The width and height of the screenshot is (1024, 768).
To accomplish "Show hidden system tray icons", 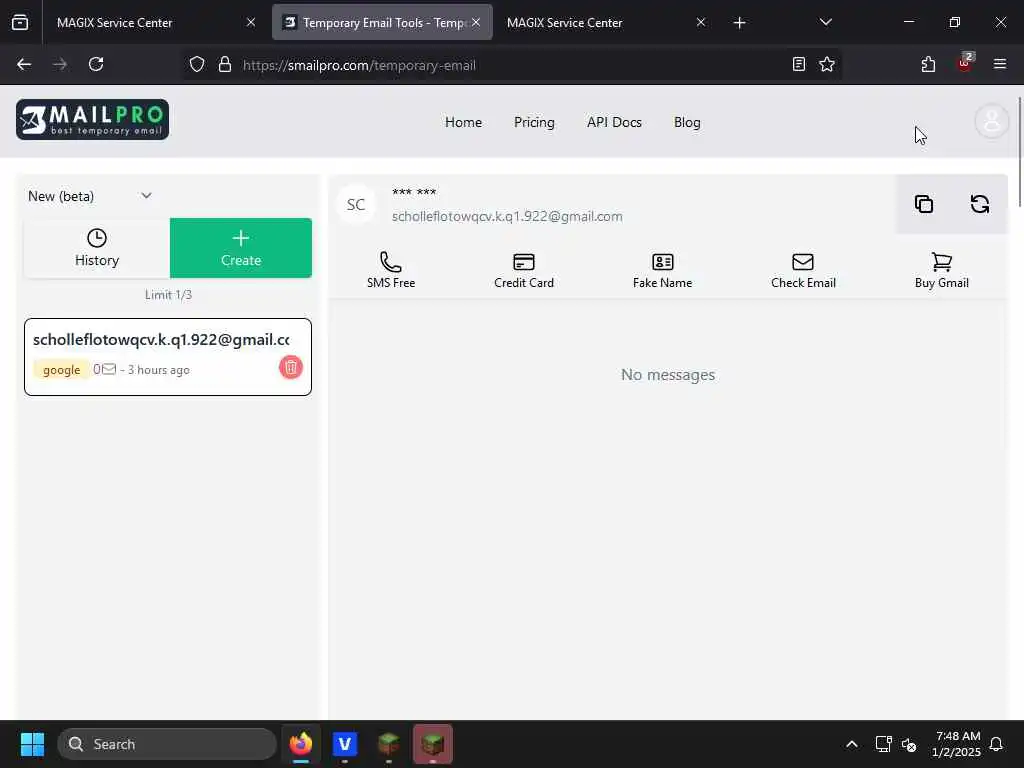I will [x=852, y=744].
